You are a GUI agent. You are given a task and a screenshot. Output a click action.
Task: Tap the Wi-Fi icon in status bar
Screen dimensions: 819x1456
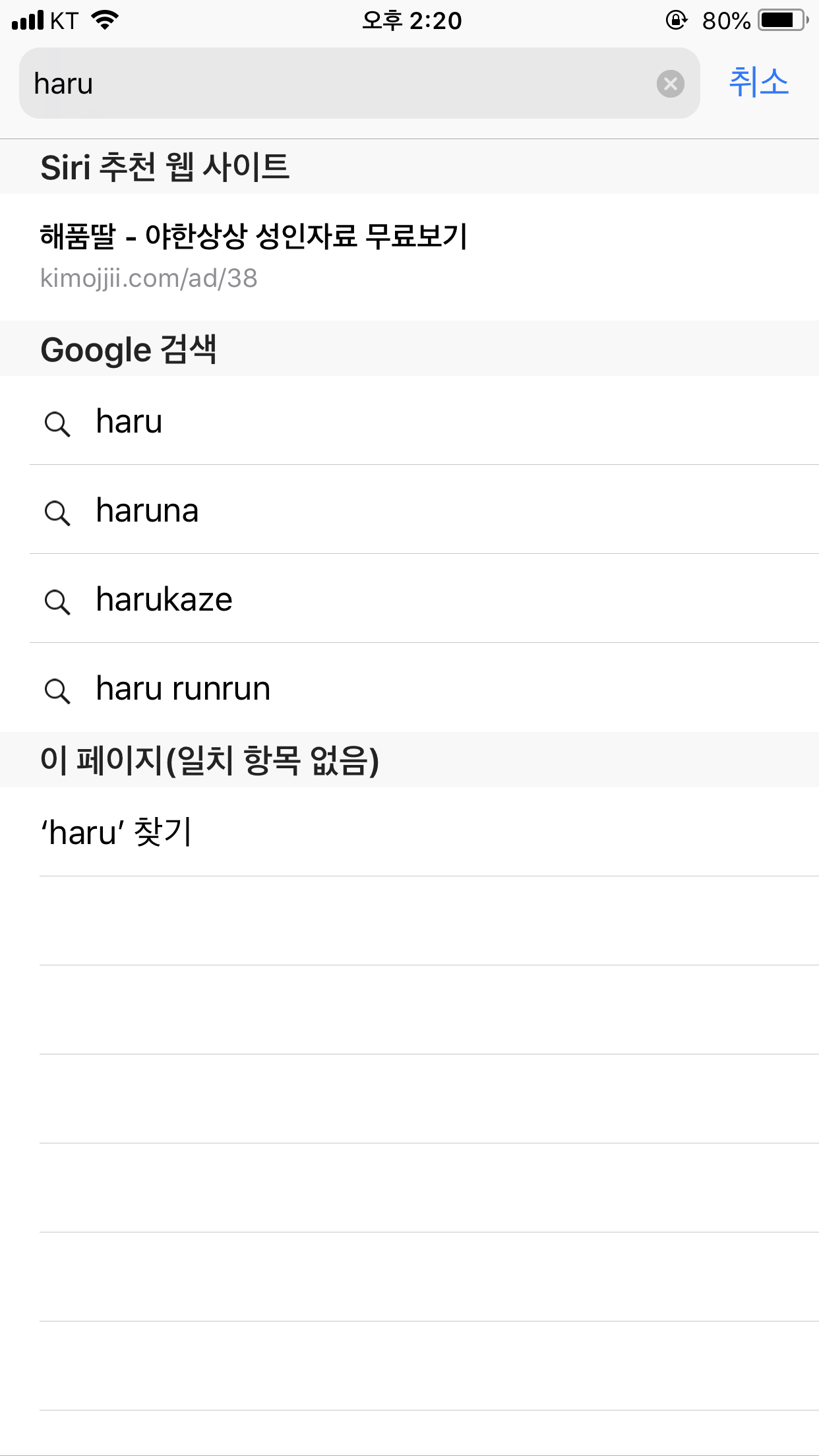105,20
